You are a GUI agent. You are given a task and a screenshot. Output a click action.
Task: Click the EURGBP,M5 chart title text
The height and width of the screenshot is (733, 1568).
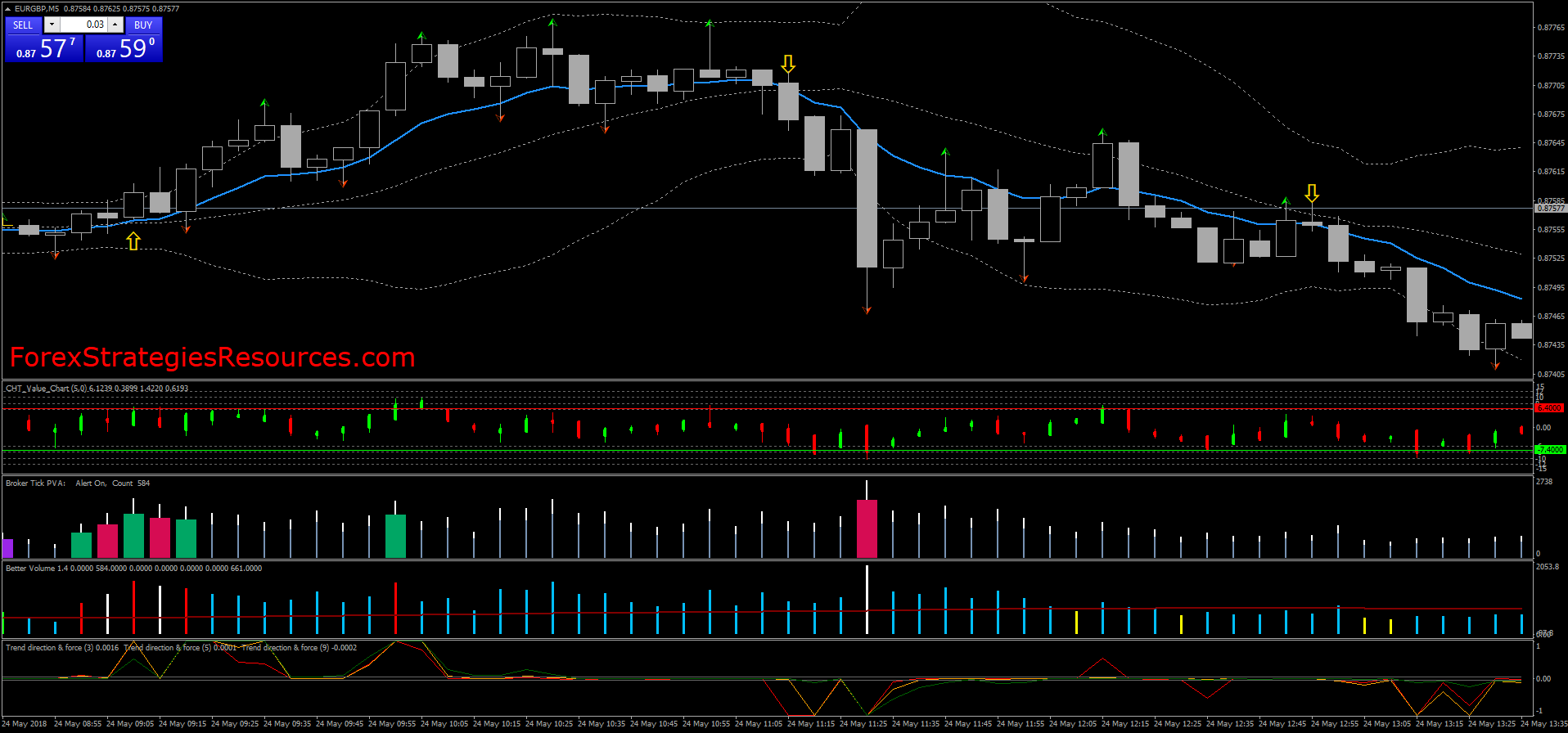(37, 9)
